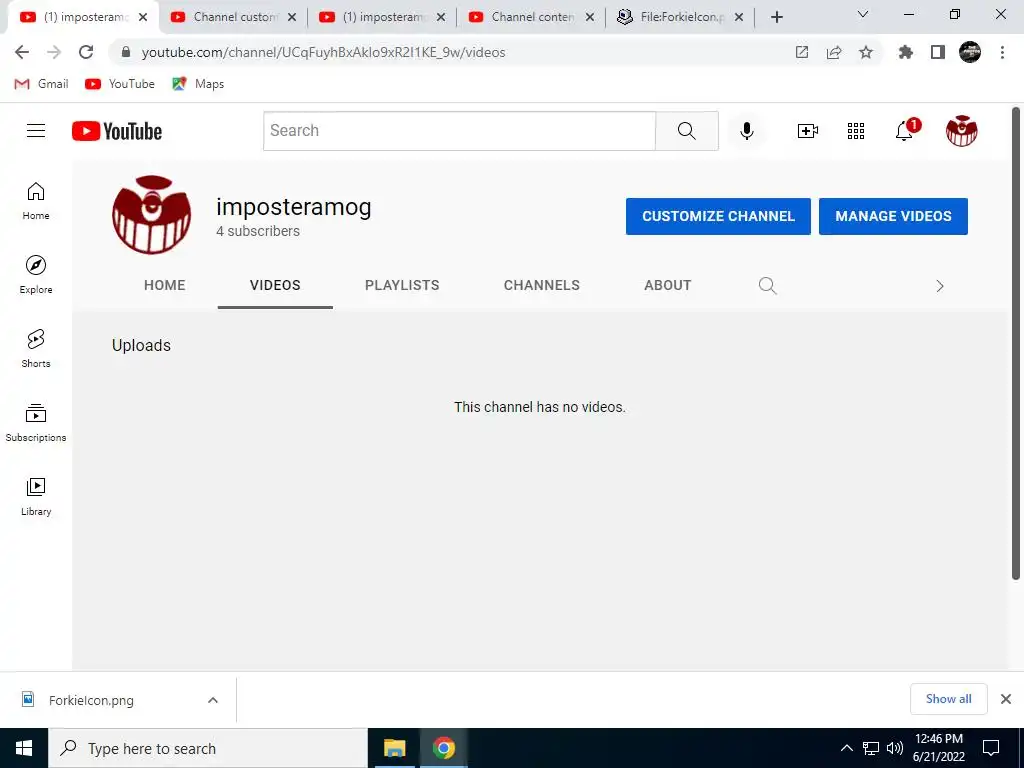Open File Explorer from the taskbar
Screen dimensions: 1024x768
[x=394, y=748]
